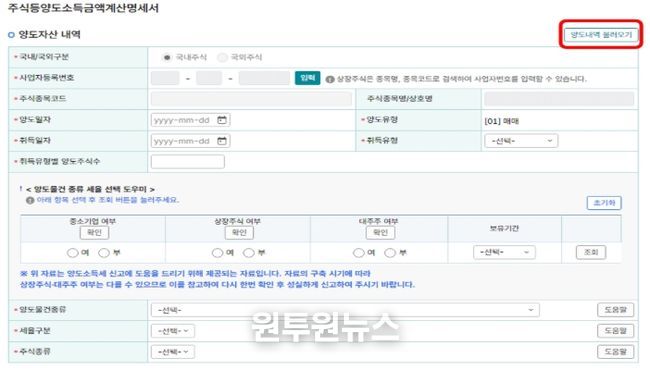650x370 pixels.
Task: Open the 세율구분 dropdown
Action: pos(172,331)
